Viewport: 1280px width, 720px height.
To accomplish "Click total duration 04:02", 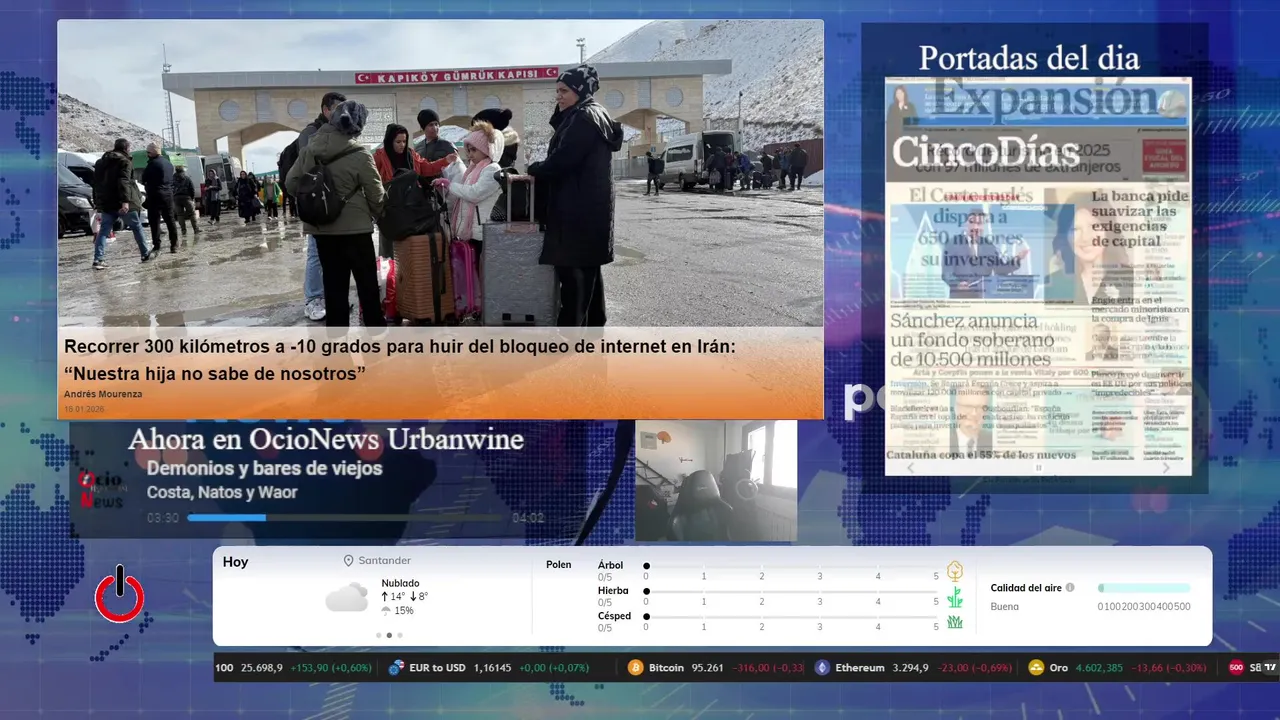I will point(528,518).
